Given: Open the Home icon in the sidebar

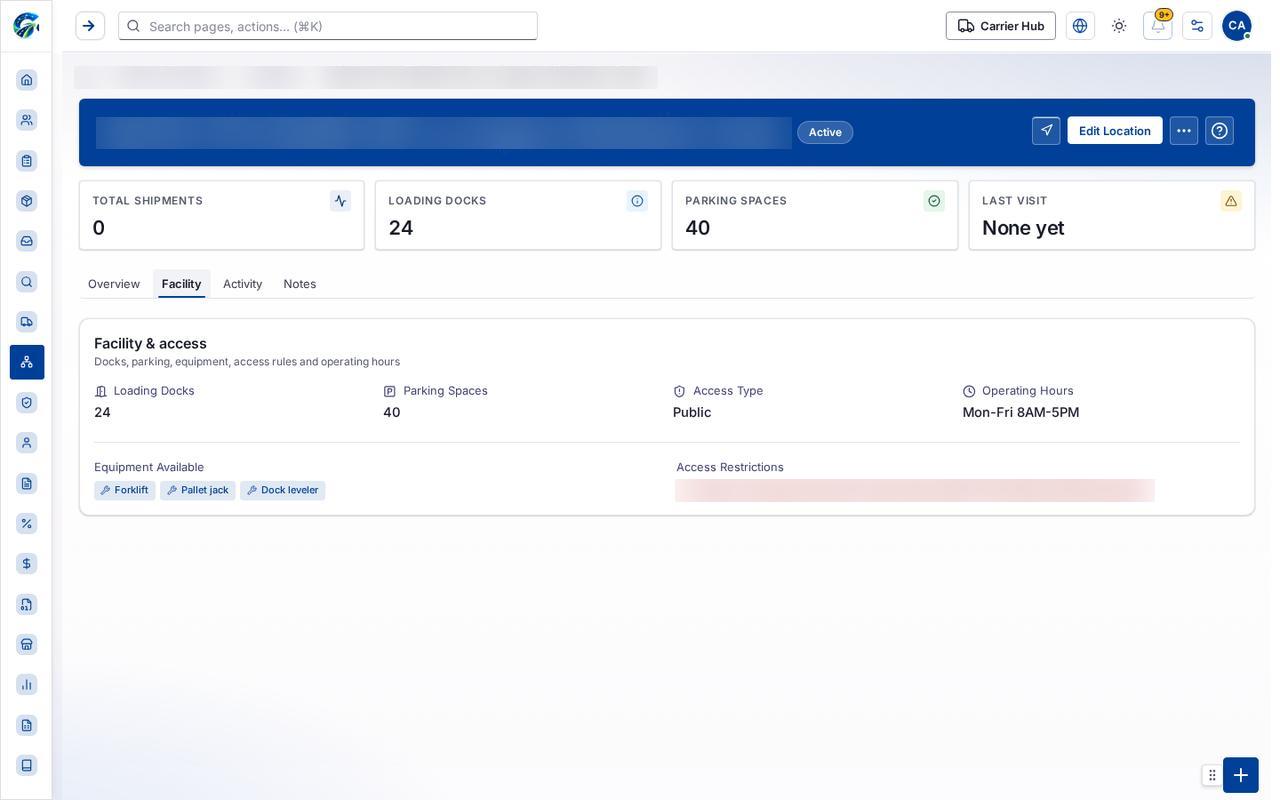Looking at the screenshot, I should 27,80.
